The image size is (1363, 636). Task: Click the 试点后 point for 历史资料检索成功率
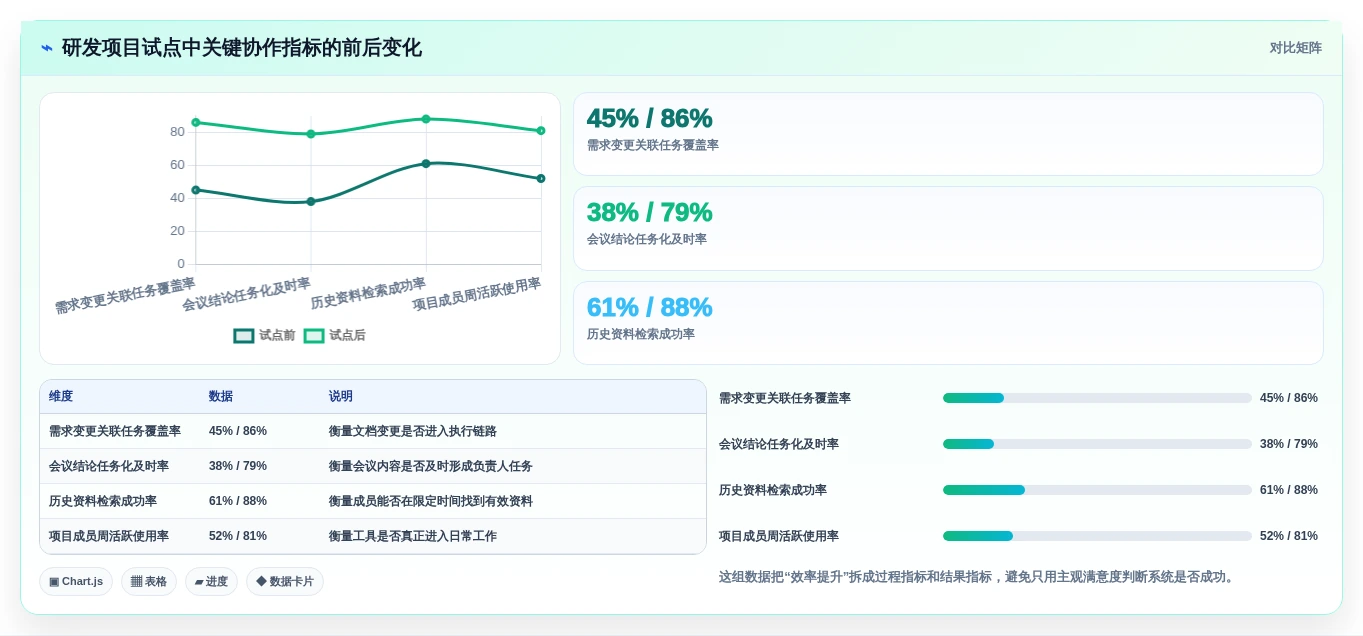(x=426, y=119)
